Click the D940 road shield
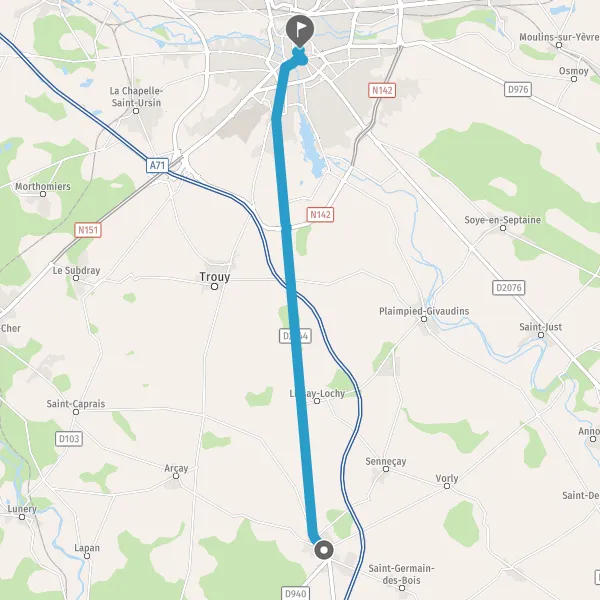 click(x=296, y=593)
